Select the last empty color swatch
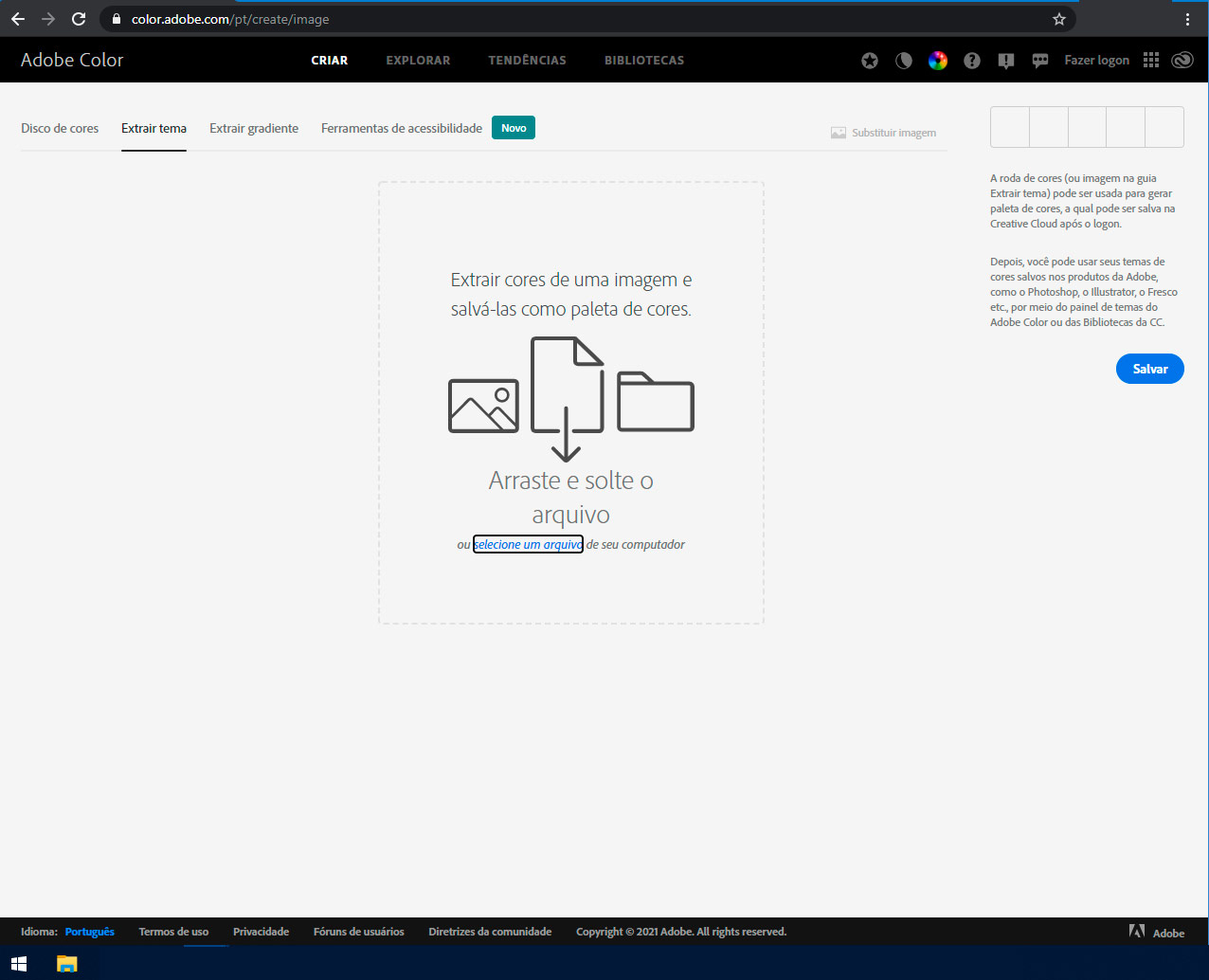This screenshot has width=1209, height=980. coord(1164,127)
